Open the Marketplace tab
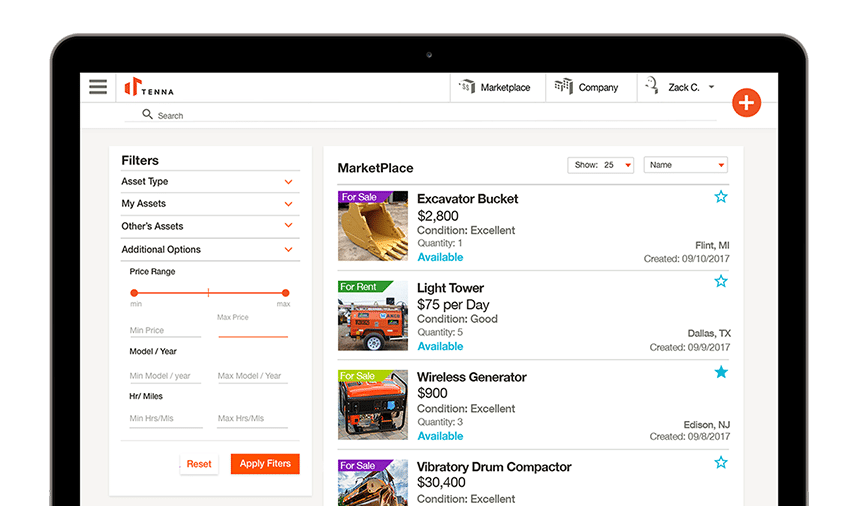The width and height of the screenshot is (860, 506). [x=497, y=87]
